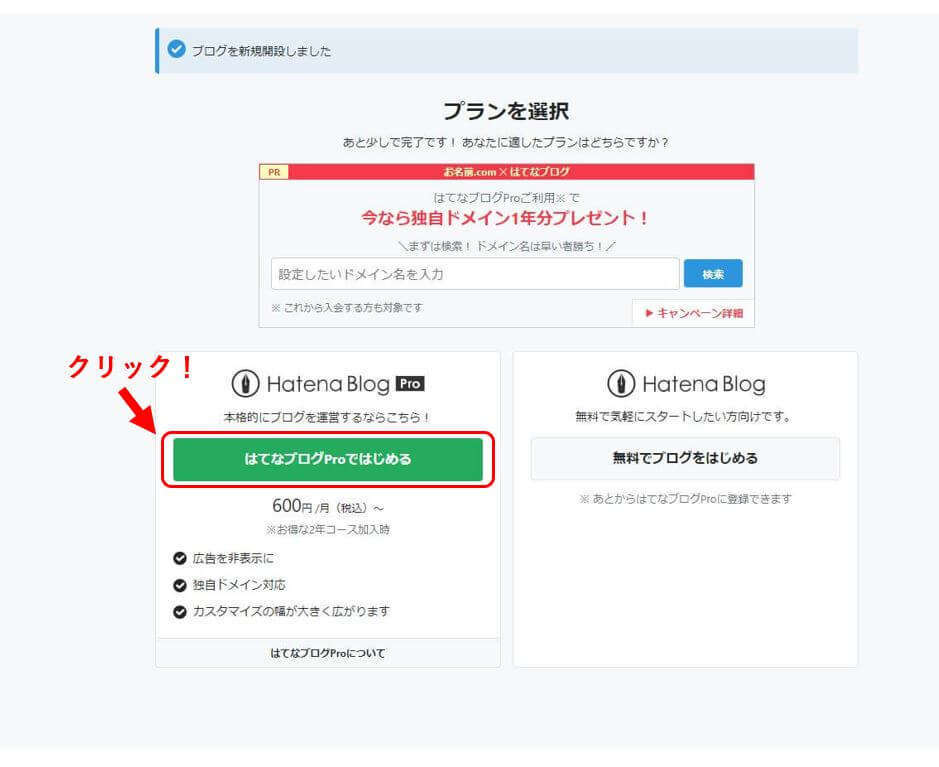Click the green はてなブログProではじめる button
This screenshot has height=767, width=939.
click(328, 459)
